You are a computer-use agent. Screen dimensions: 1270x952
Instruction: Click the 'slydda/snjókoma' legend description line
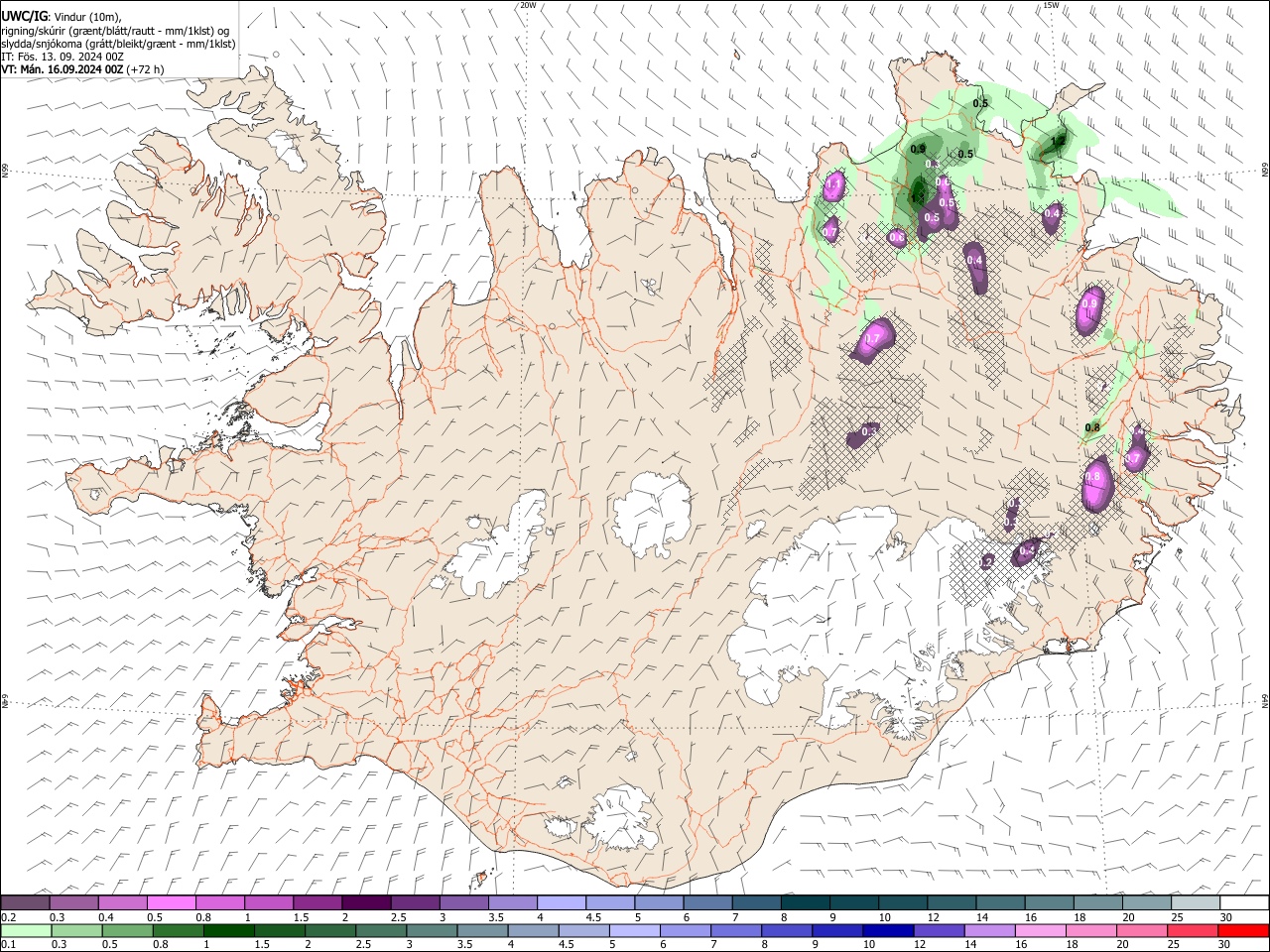point(118,44)
